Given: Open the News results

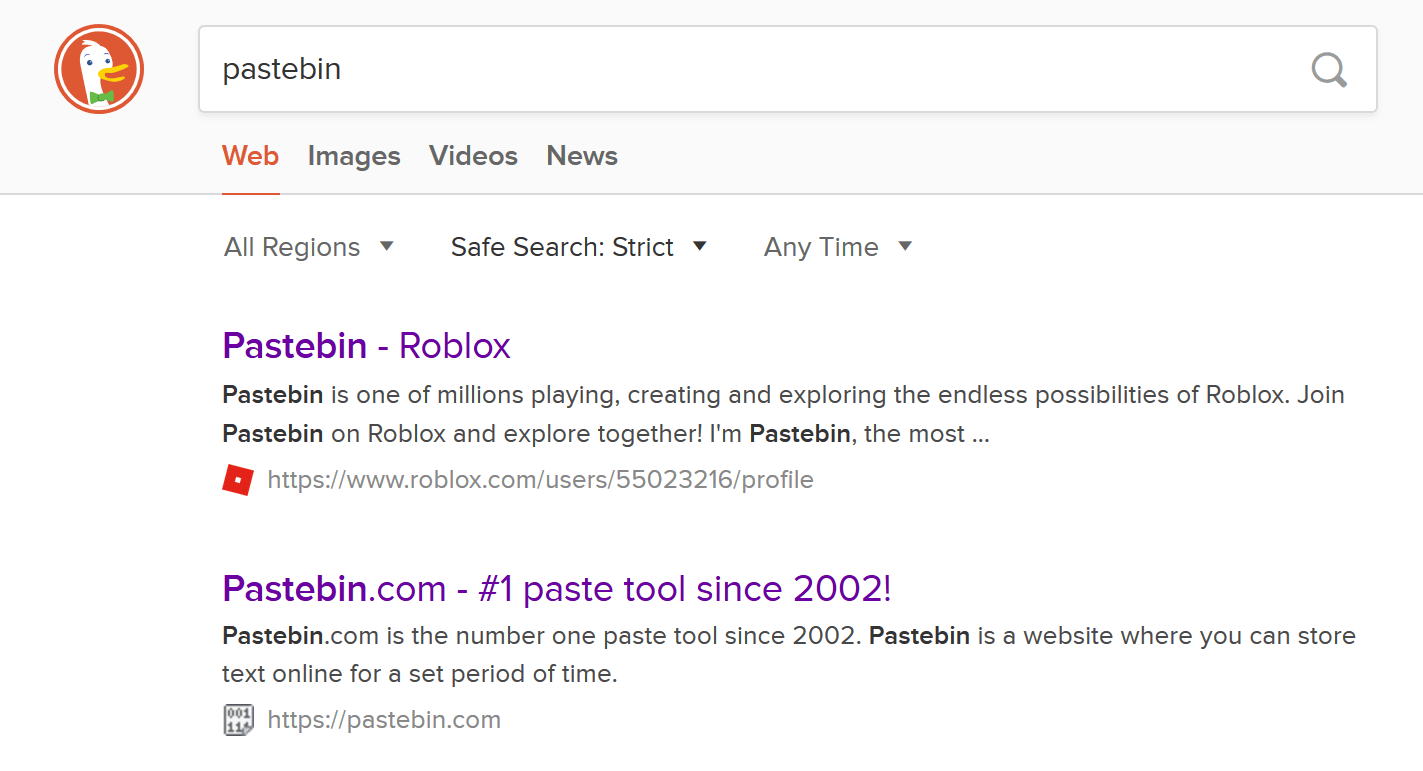Looking at the screenshot, I should pos(581,156).
